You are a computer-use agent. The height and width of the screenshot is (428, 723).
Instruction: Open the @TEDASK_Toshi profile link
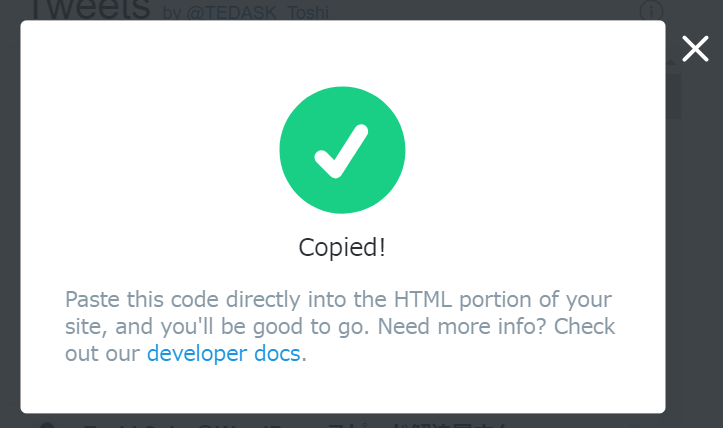coord(256,13)
